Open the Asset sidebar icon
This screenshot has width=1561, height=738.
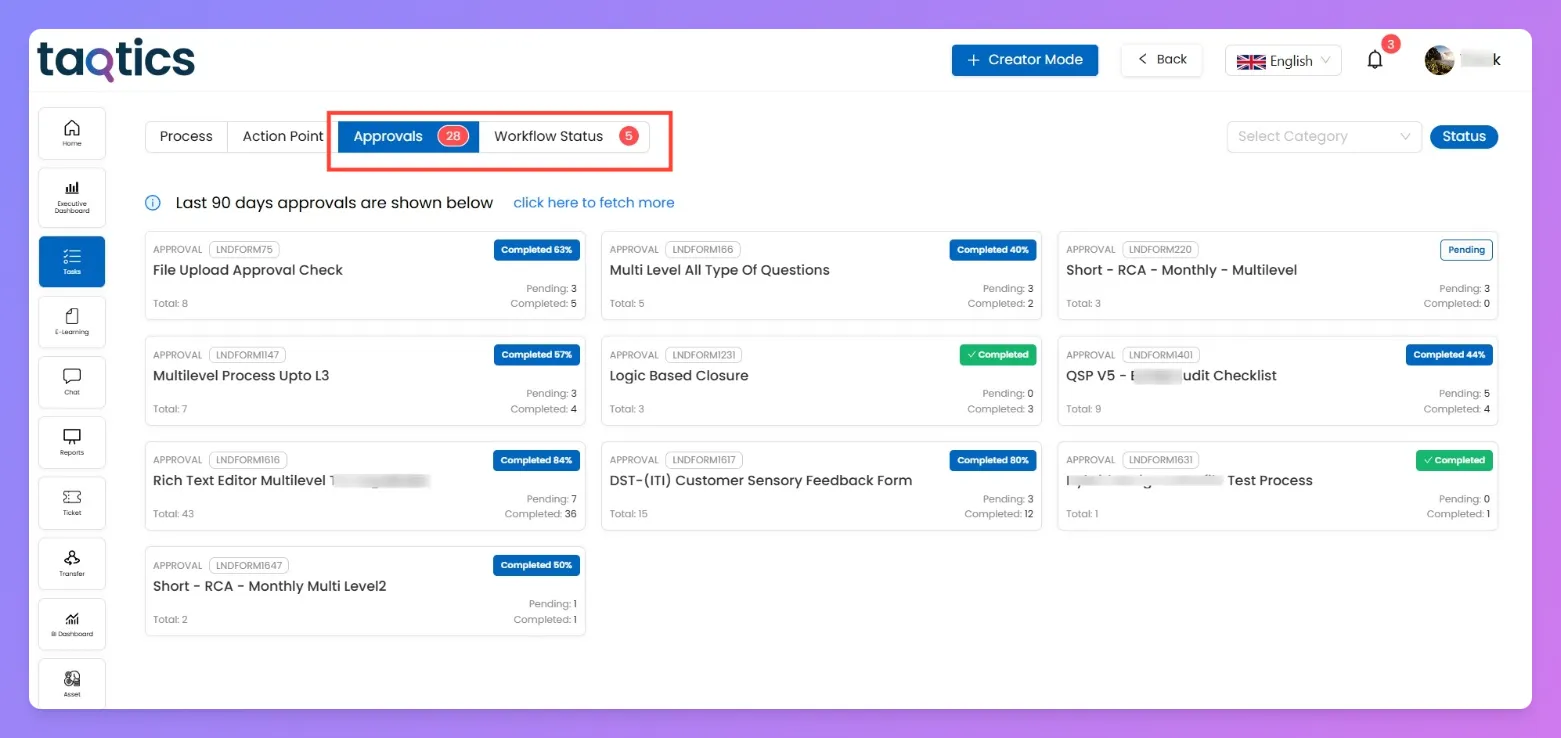[x=71, y=683]
